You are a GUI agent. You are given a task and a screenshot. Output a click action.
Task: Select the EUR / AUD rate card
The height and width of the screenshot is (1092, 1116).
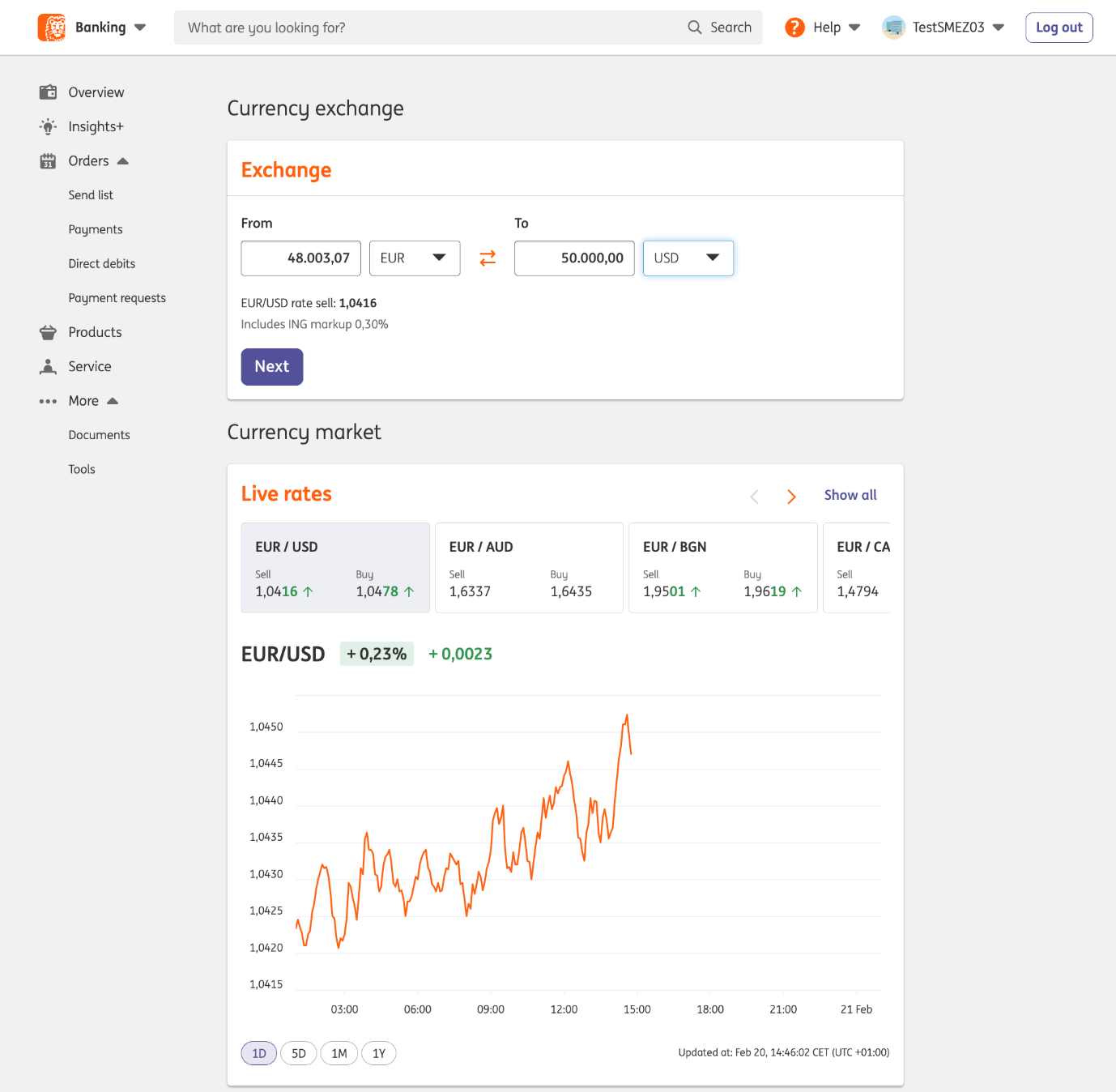tap(529, 568)
